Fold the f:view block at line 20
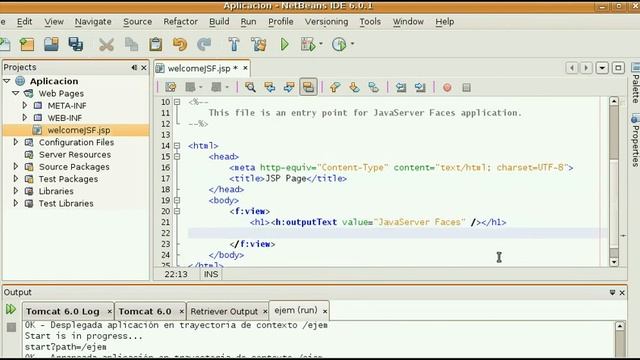640x360 pixels. pyautogui.click(x=177, y=211)
